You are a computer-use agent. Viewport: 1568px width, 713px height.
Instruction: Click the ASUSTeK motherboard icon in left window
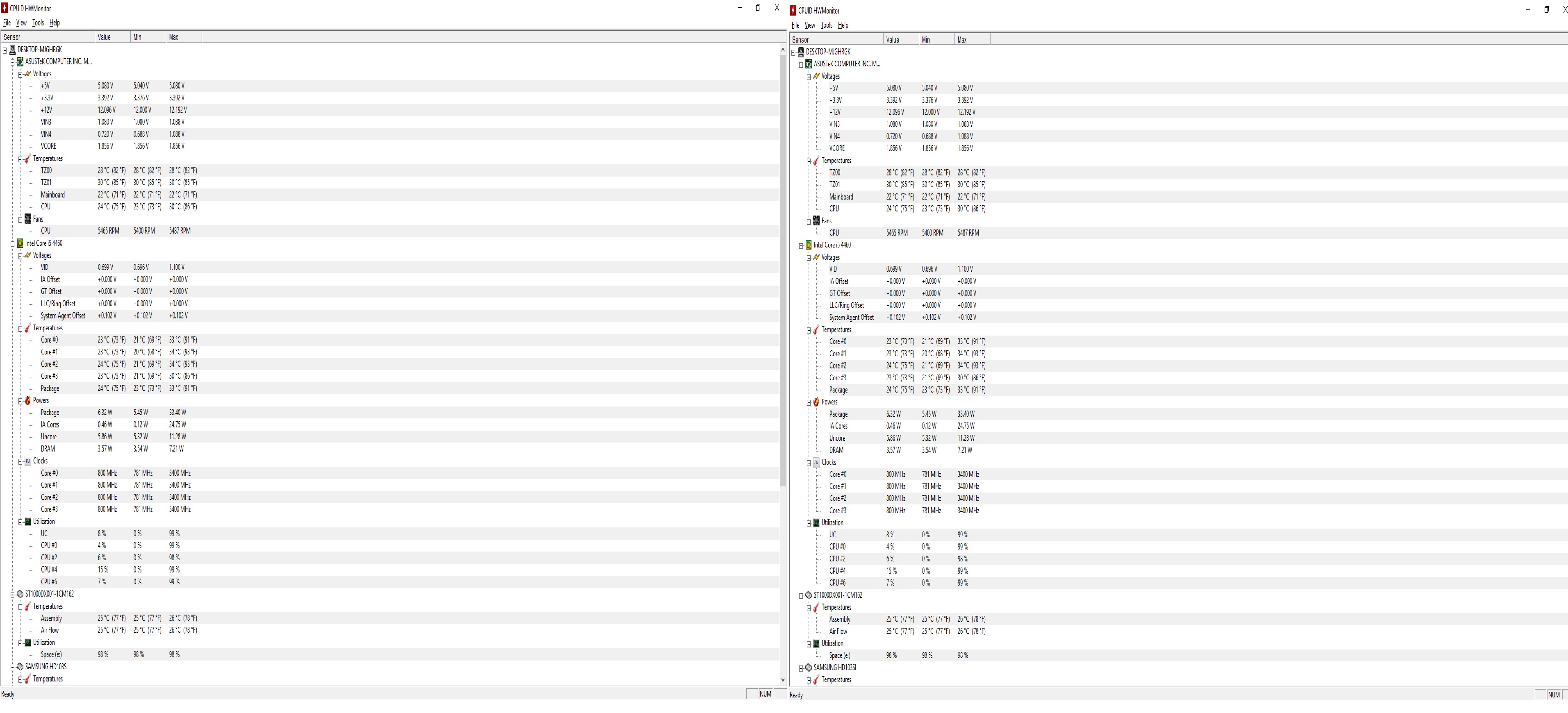[x=20, y=61]
